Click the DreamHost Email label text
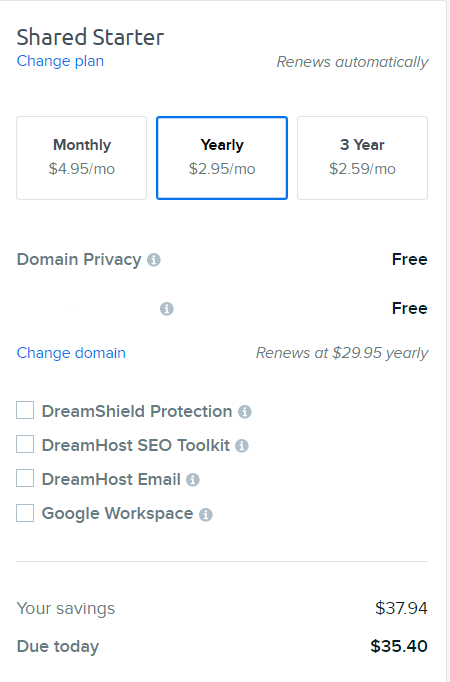The image size is (450, 682). (x=111, y=479)
